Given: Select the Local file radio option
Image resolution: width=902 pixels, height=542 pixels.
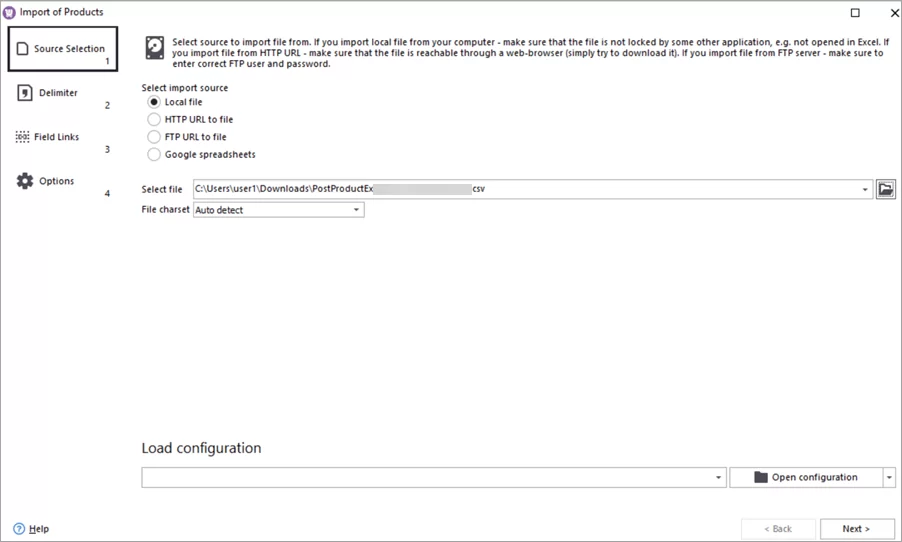Looking at the screenshot, I should (x=154, y=102).
